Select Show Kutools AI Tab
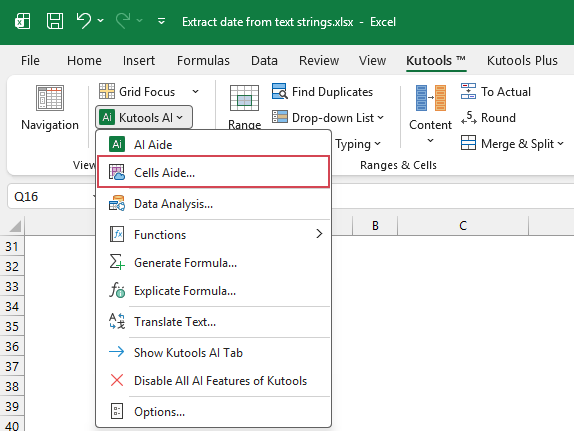Screen dimensions: 574x431 [x=213, y=352]
